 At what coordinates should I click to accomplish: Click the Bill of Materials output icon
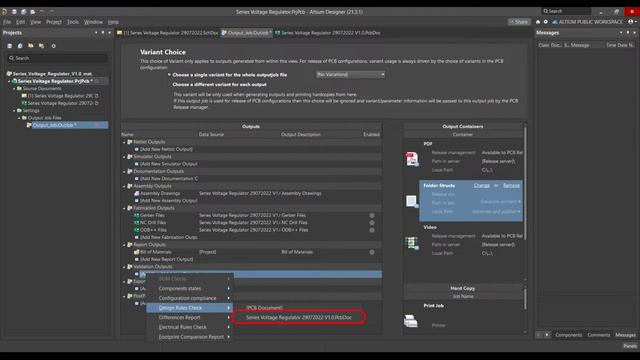tap(137, 252)
